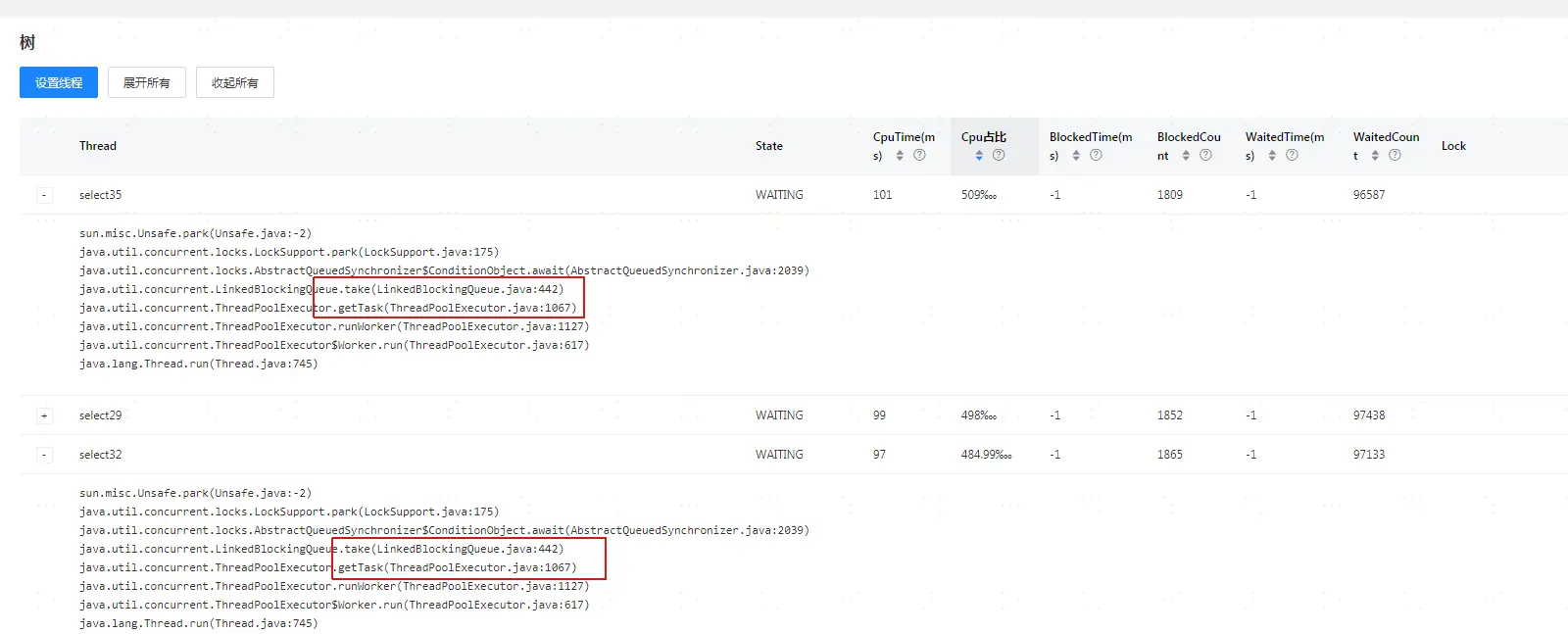The image size is (1568, 634).
Task: Open the BlockedCount help question-mark icon
Action: (x=1205, y=155)
